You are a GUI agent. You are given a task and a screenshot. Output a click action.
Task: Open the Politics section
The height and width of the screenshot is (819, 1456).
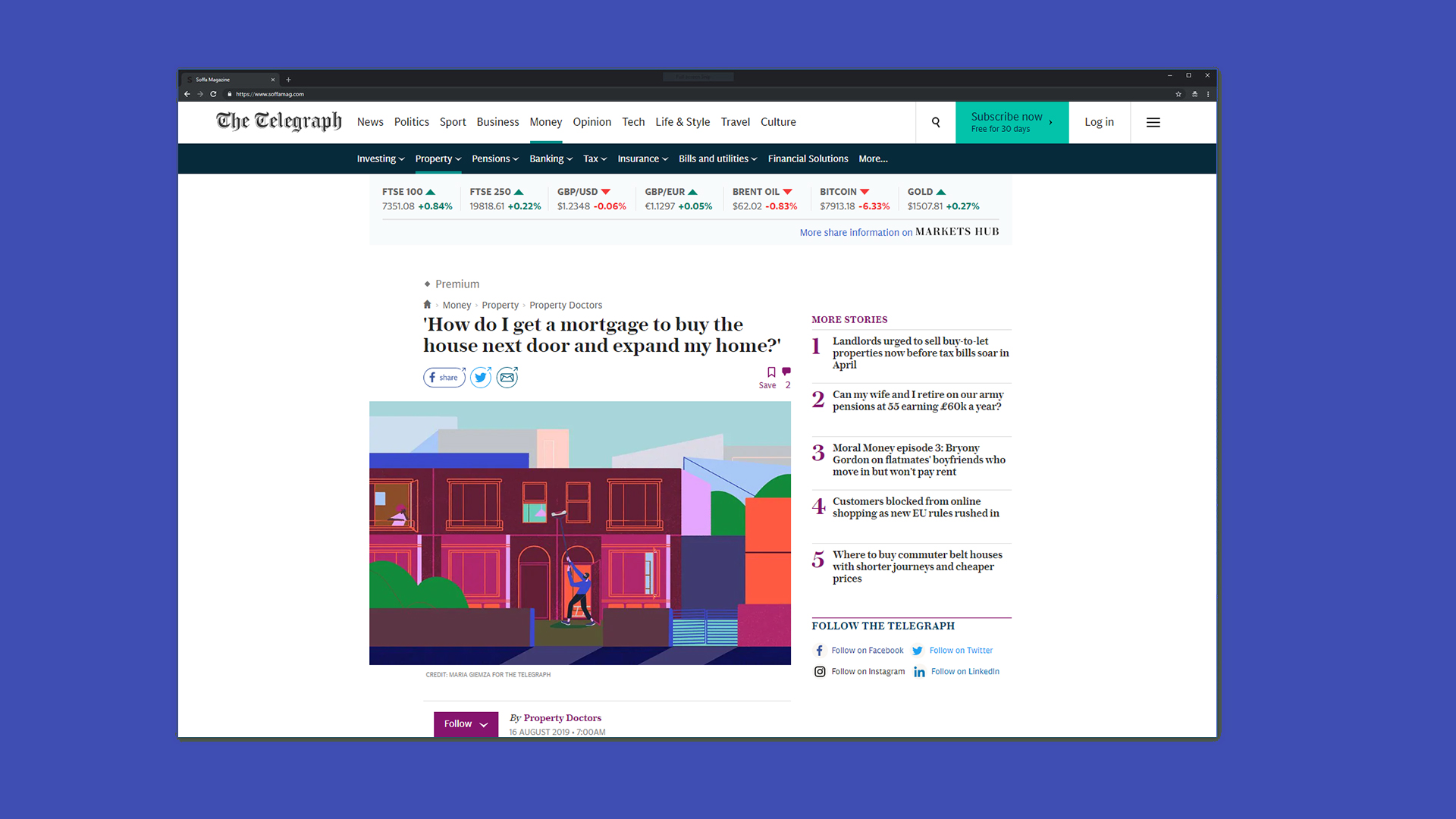[x=412, y=121]
